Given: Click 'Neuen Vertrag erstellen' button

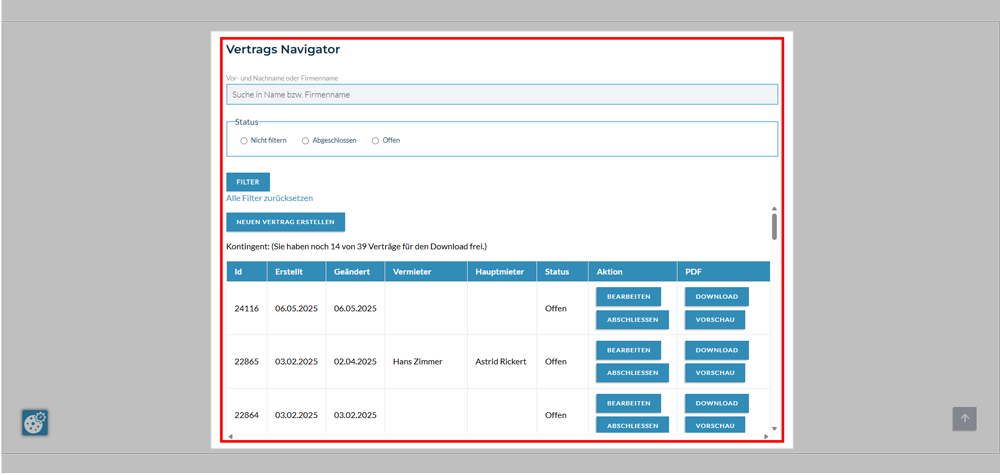Looking at the screenshot, I should [285, 222].
